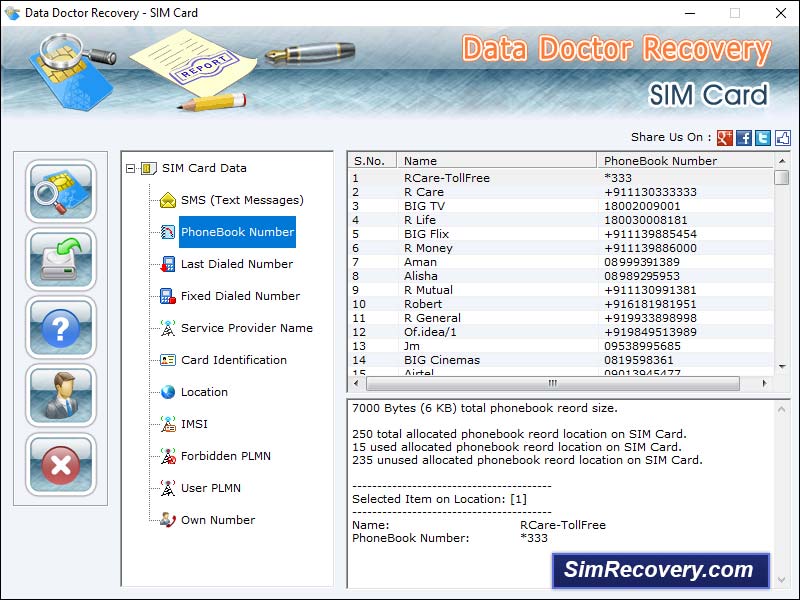Click the thumbs-up Like icon
Image resolution: width=800 pixels, height=600 pixels.
click(783, 138)
